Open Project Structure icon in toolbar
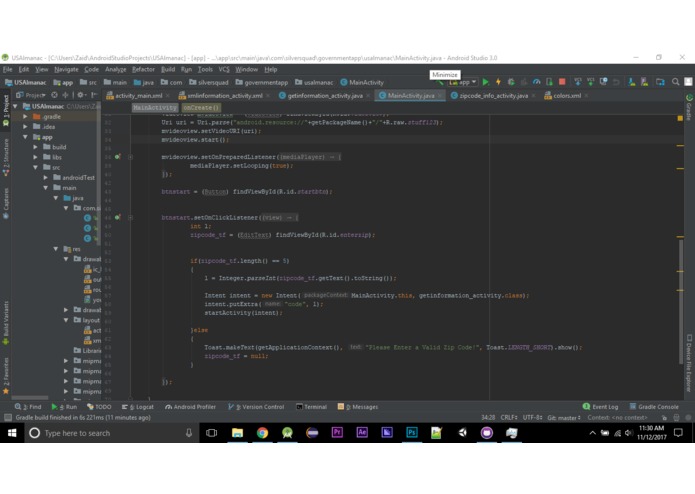 pos(660,82)
